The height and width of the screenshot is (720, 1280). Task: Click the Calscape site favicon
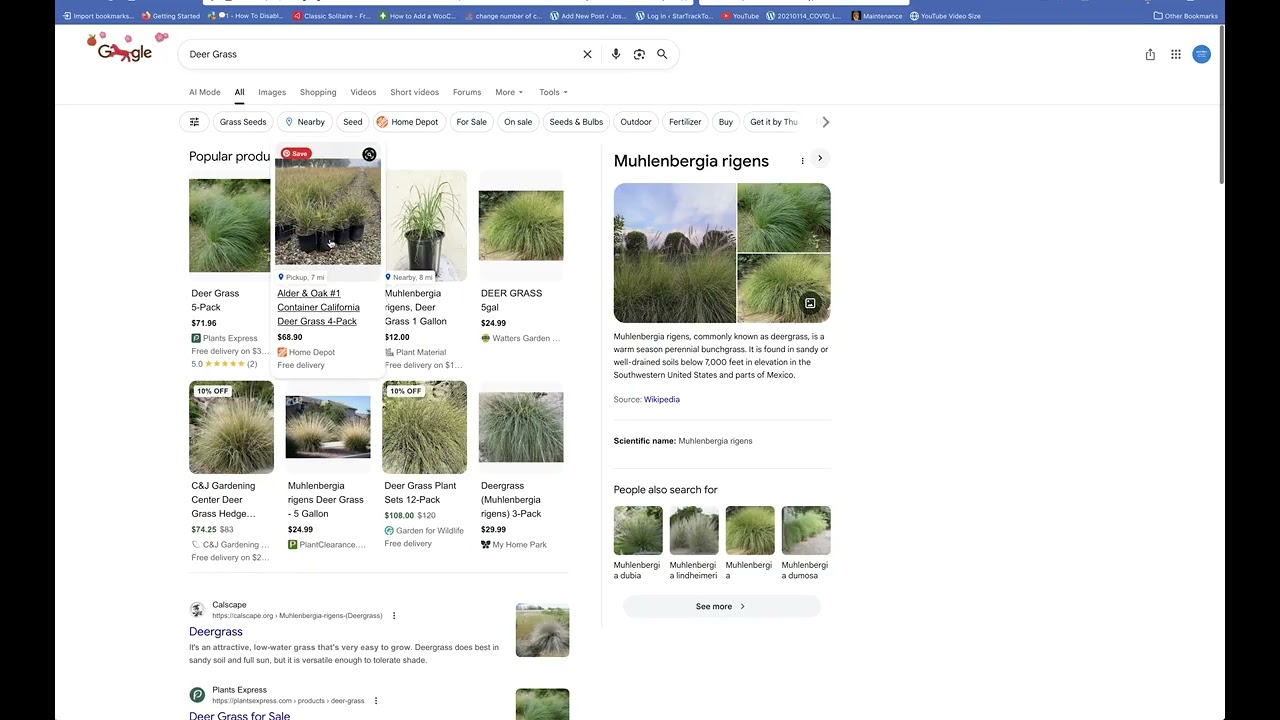[x=197, y=610]
